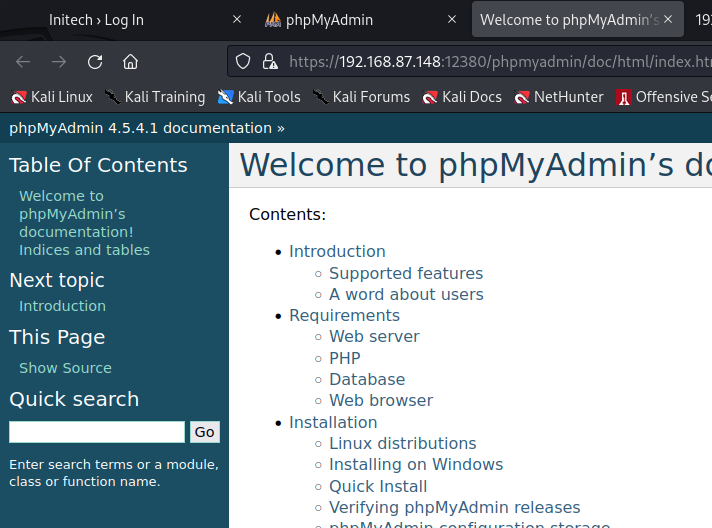Reload the page with the refresh icon
This screenshot has height=528, width=712.
pyautogui.click(x=95, y=62)
